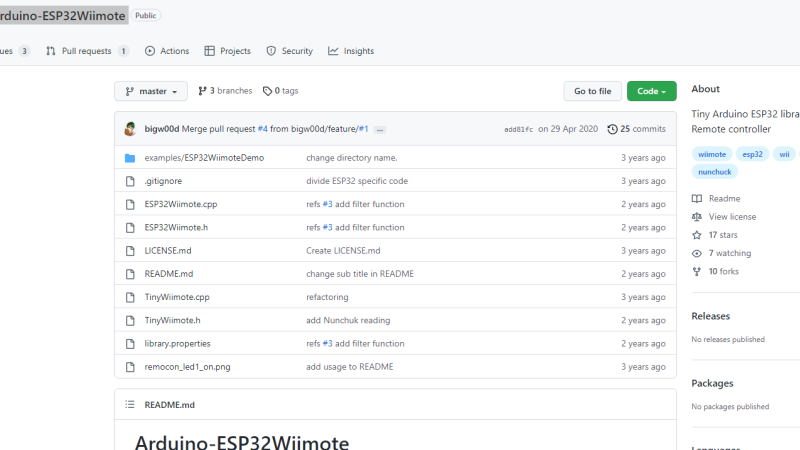Open the .gitignore file
The width and height of the screenshot is (800, 450).
click(163, 181)
